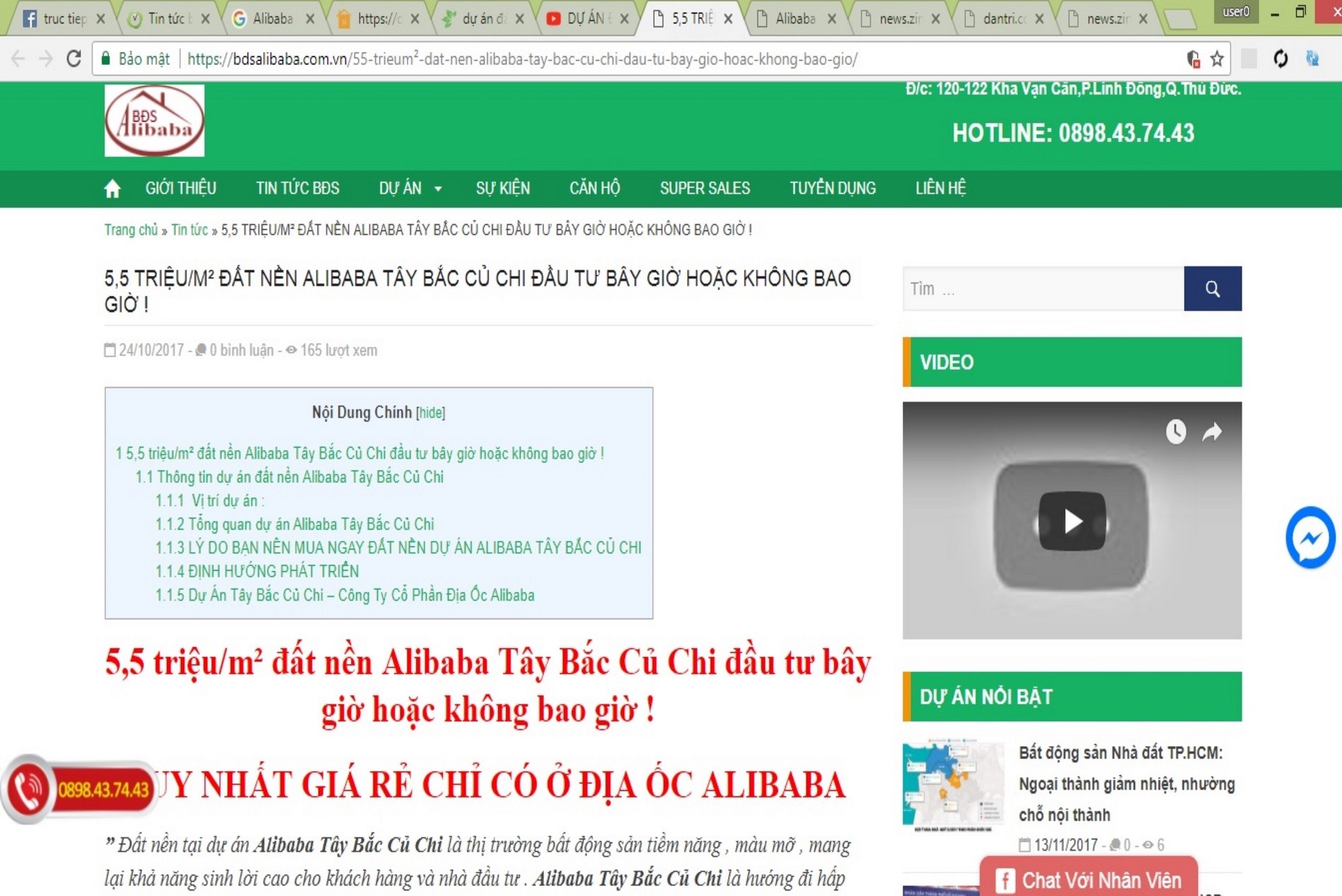Click the green secure padlock icon
The width and height of the screenshot is (1342, 896).
pyautogui.click(x=106, y=59)
